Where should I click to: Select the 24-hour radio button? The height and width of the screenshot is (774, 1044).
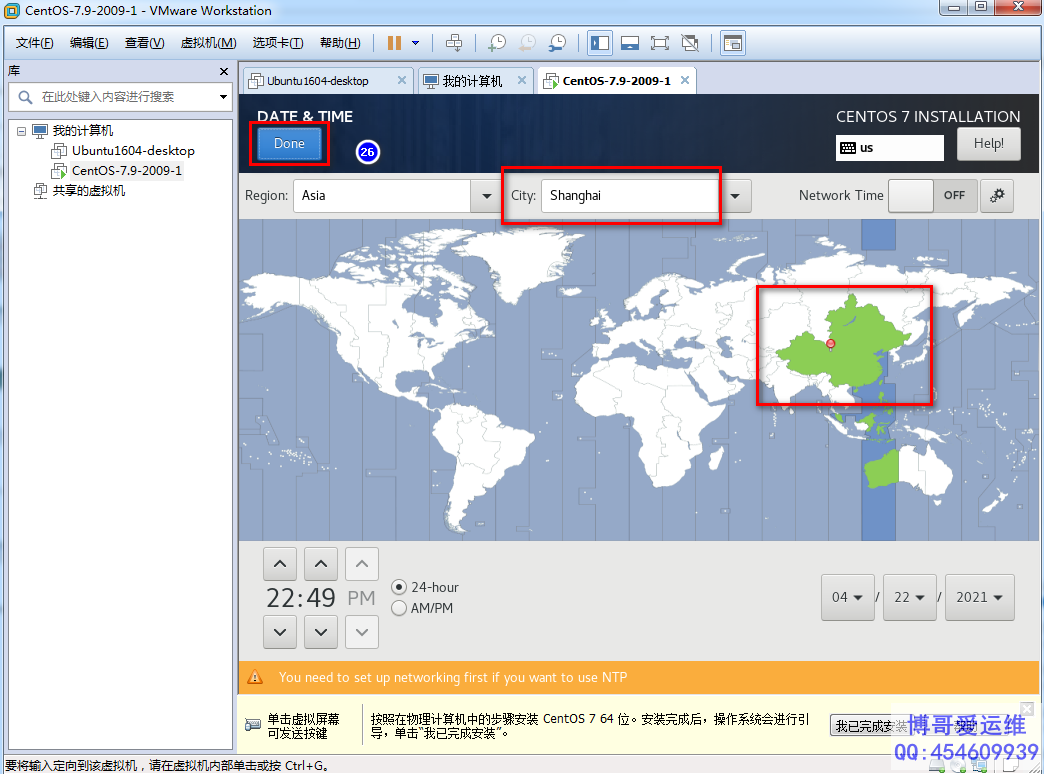[400, 588]
